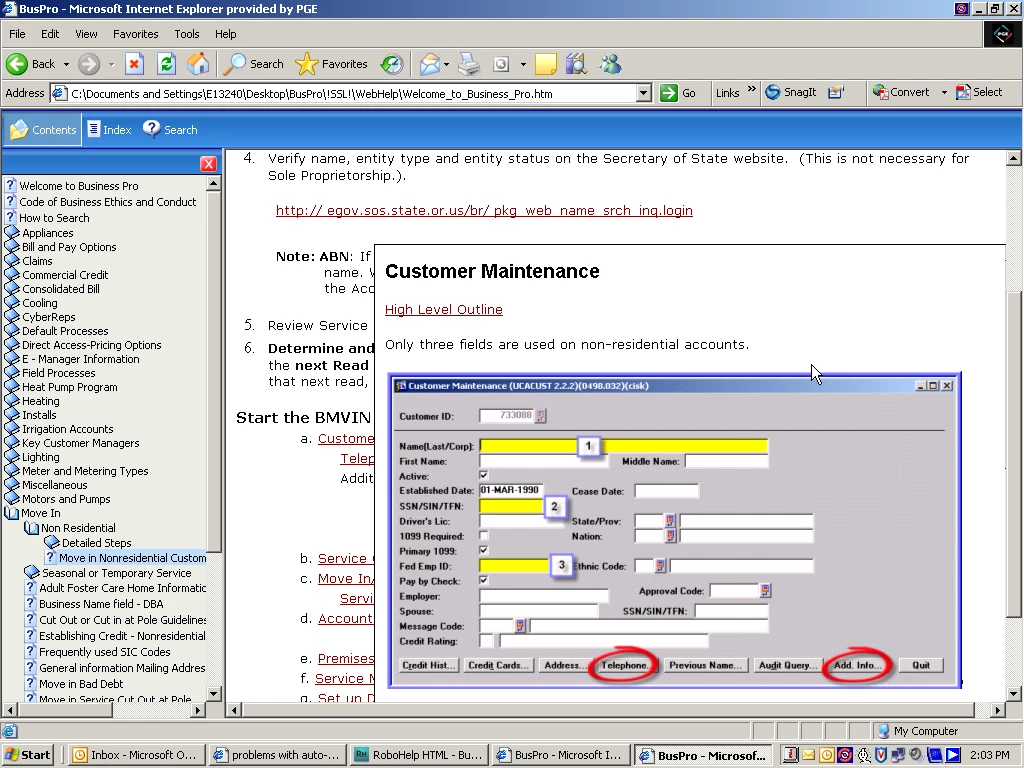Screen dimensions: 1024x768
Task: Toggle the Primary 1099 checkbox
Action: (x=484, y=551)
